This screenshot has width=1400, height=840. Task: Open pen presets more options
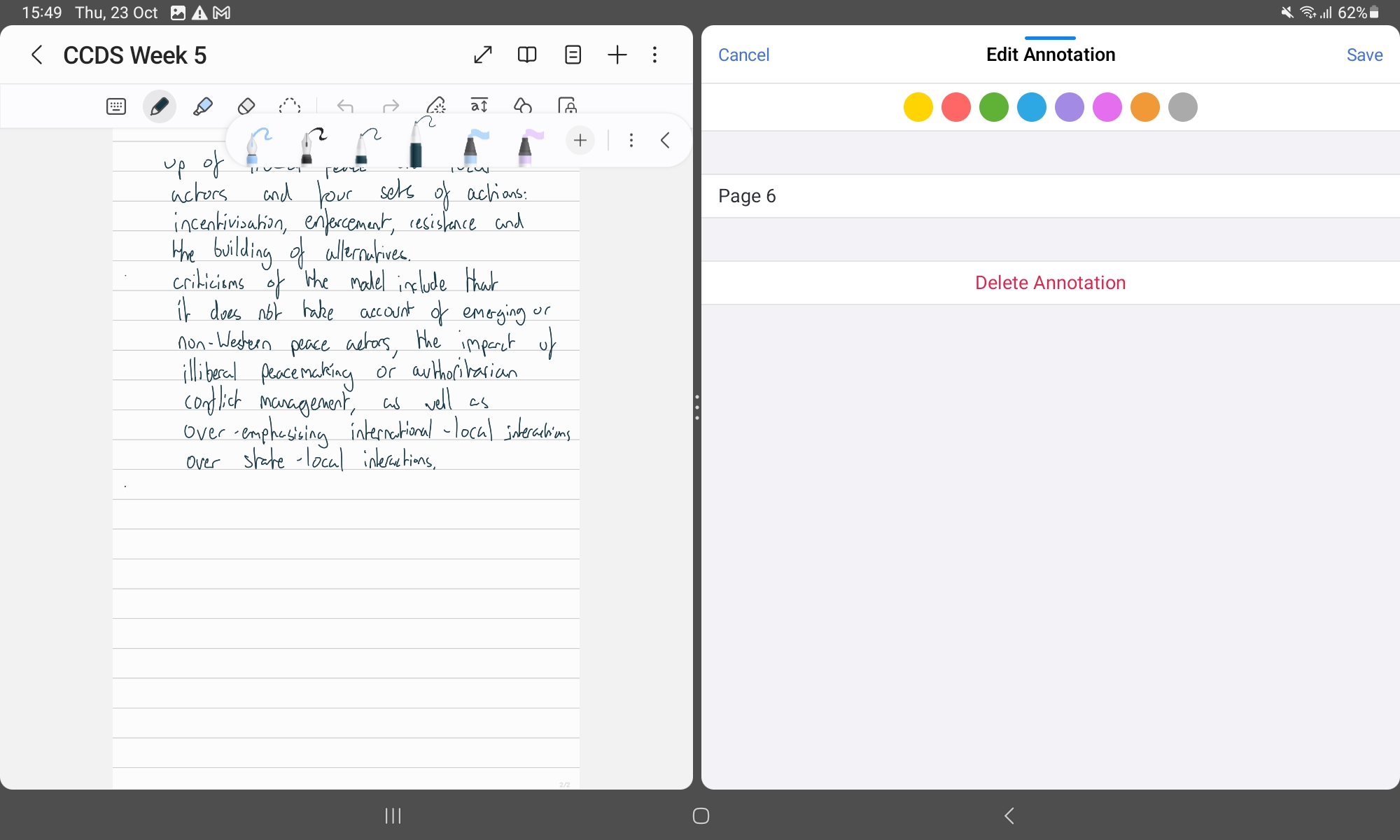631,140
